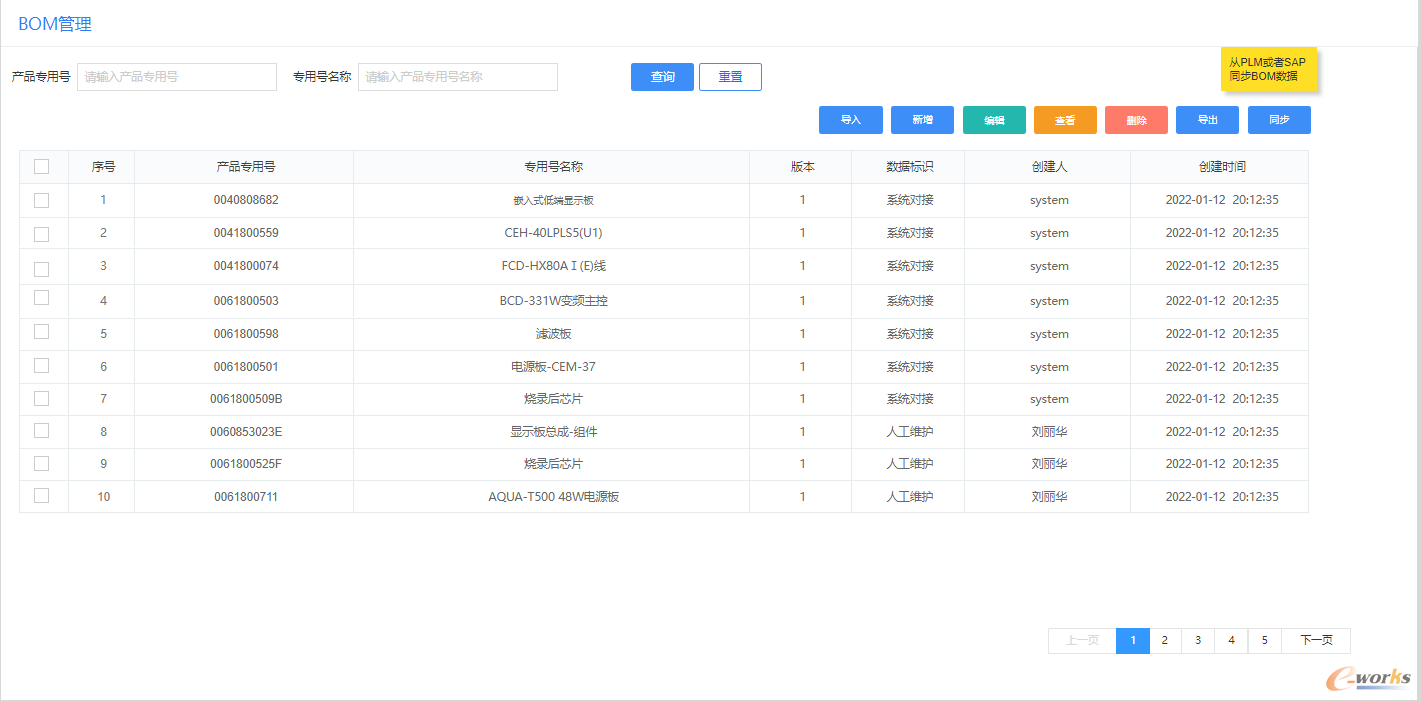Click the 导出 export button

click(1207, 120)
